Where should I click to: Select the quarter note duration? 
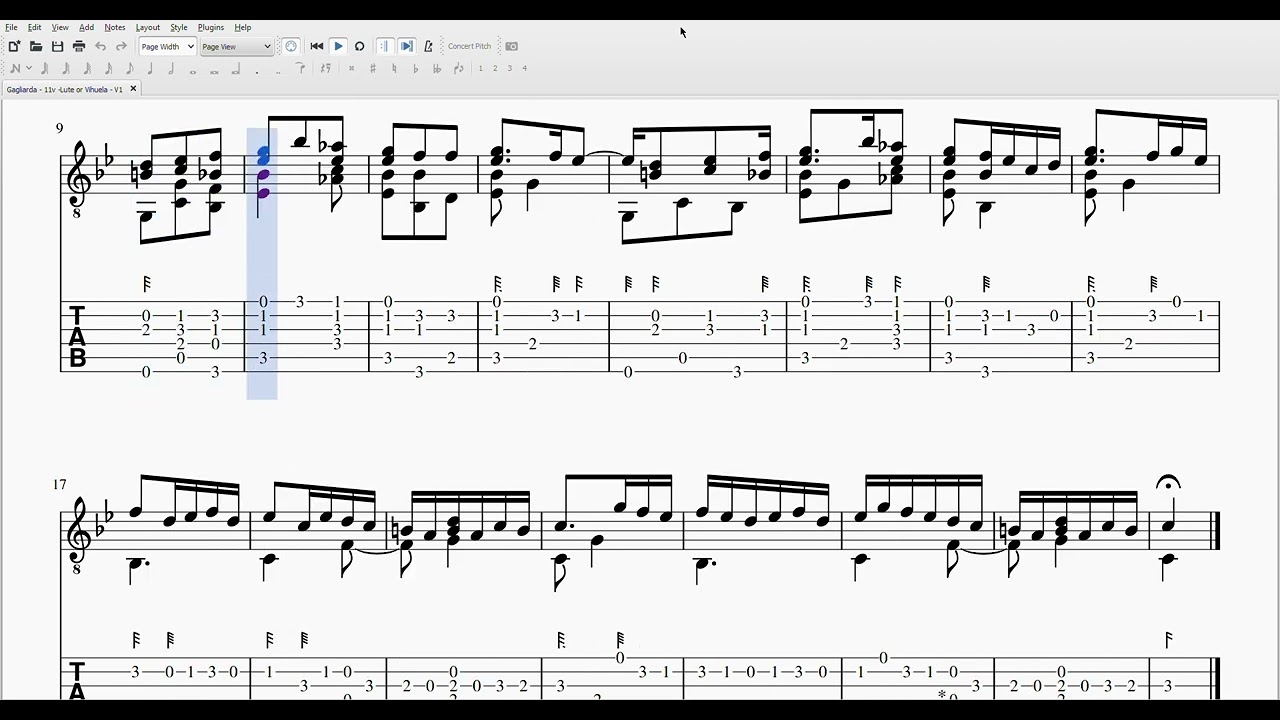tap(150, 68)
